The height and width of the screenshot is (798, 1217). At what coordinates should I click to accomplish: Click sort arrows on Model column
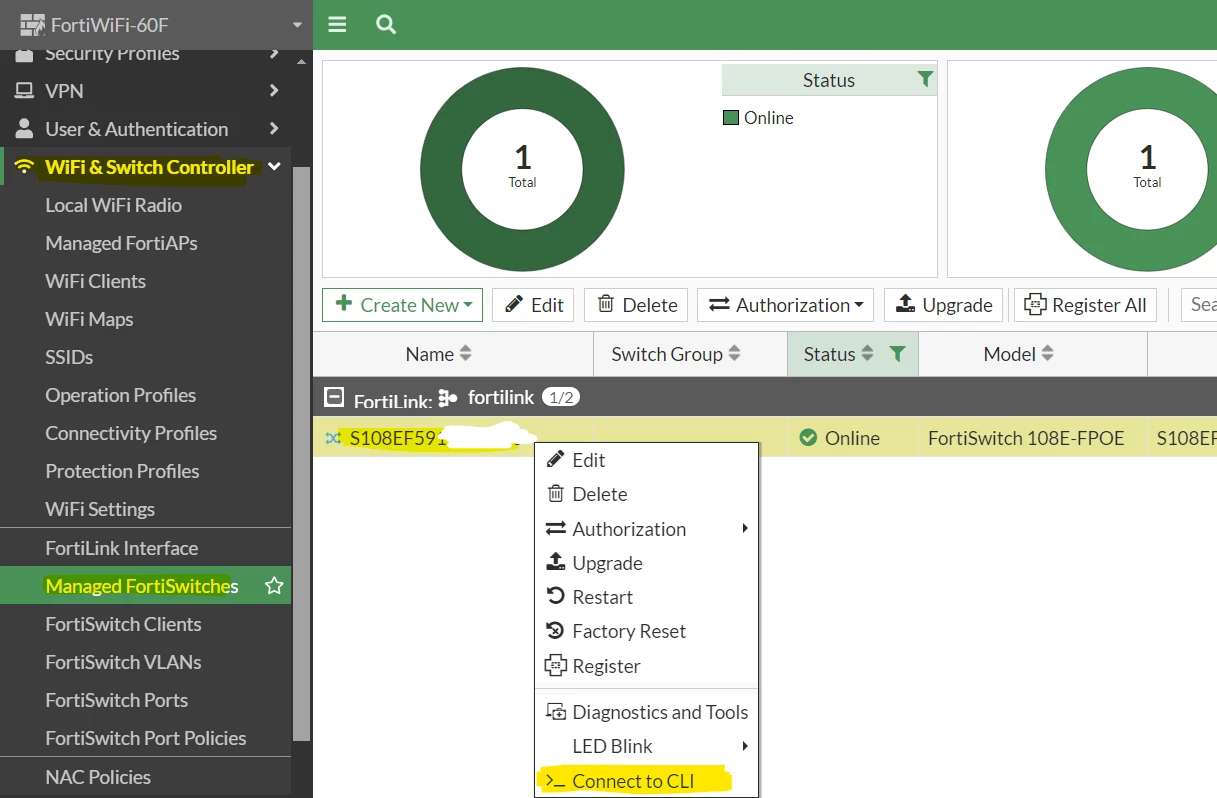pyautogui.click(x=1047, y=354)
